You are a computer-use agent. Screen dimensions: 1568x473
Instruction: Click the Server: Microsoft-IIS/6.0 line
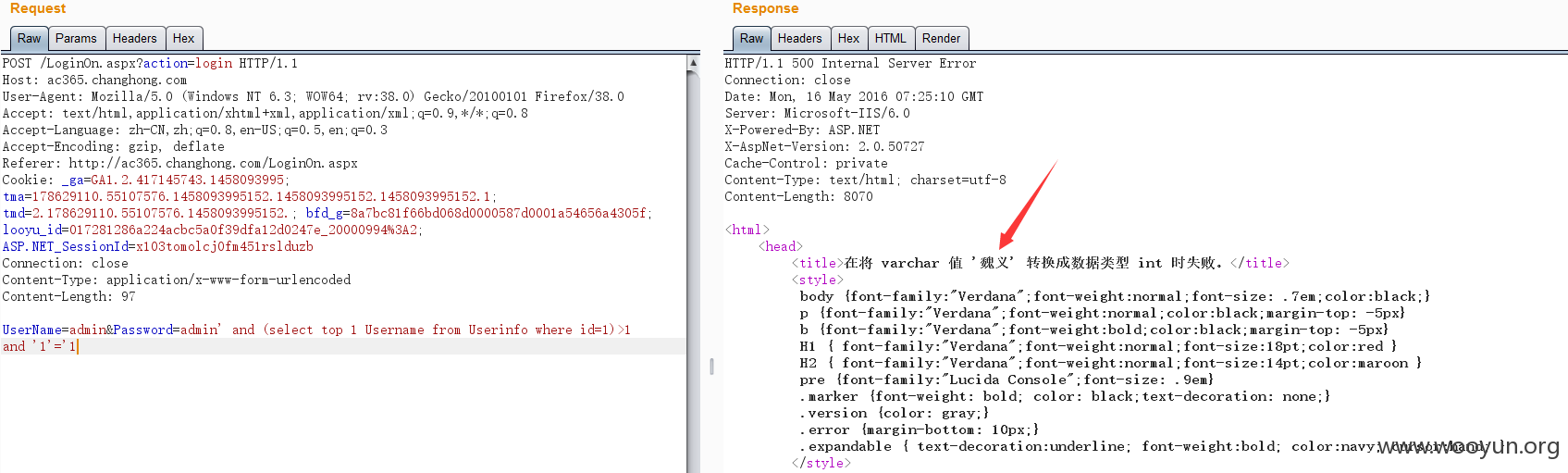[817, 113]
